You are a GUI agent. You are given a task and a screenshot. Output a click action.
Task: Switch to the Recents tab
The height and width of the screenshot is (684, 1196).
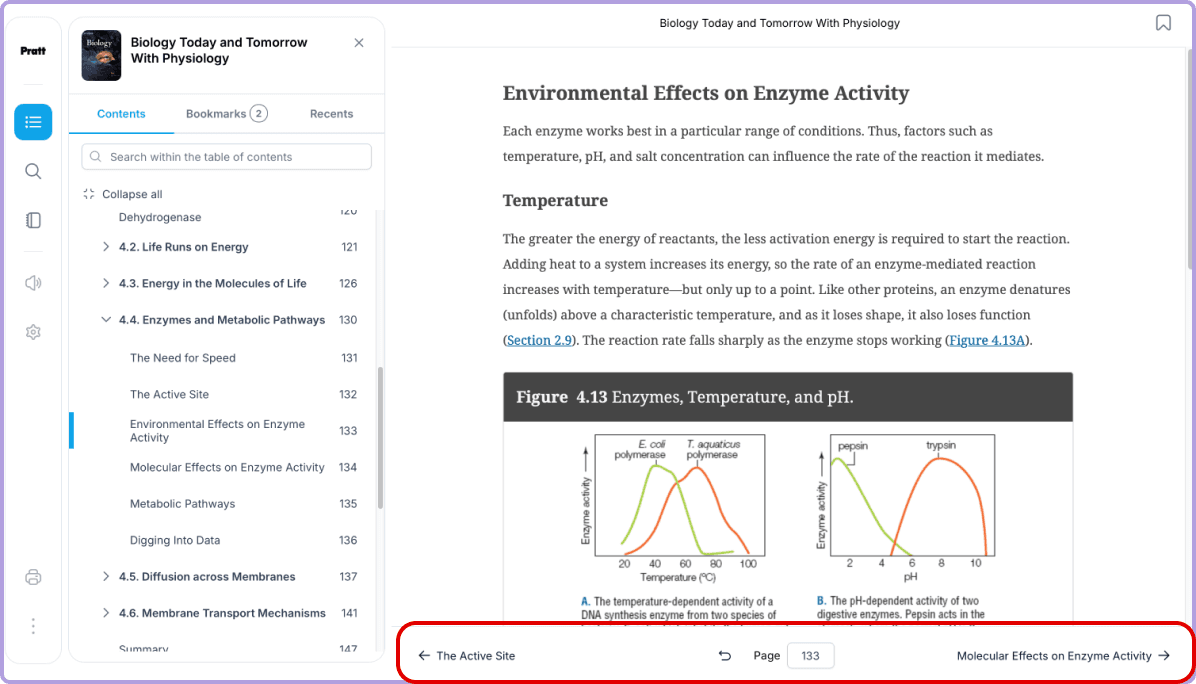(331, 114)
